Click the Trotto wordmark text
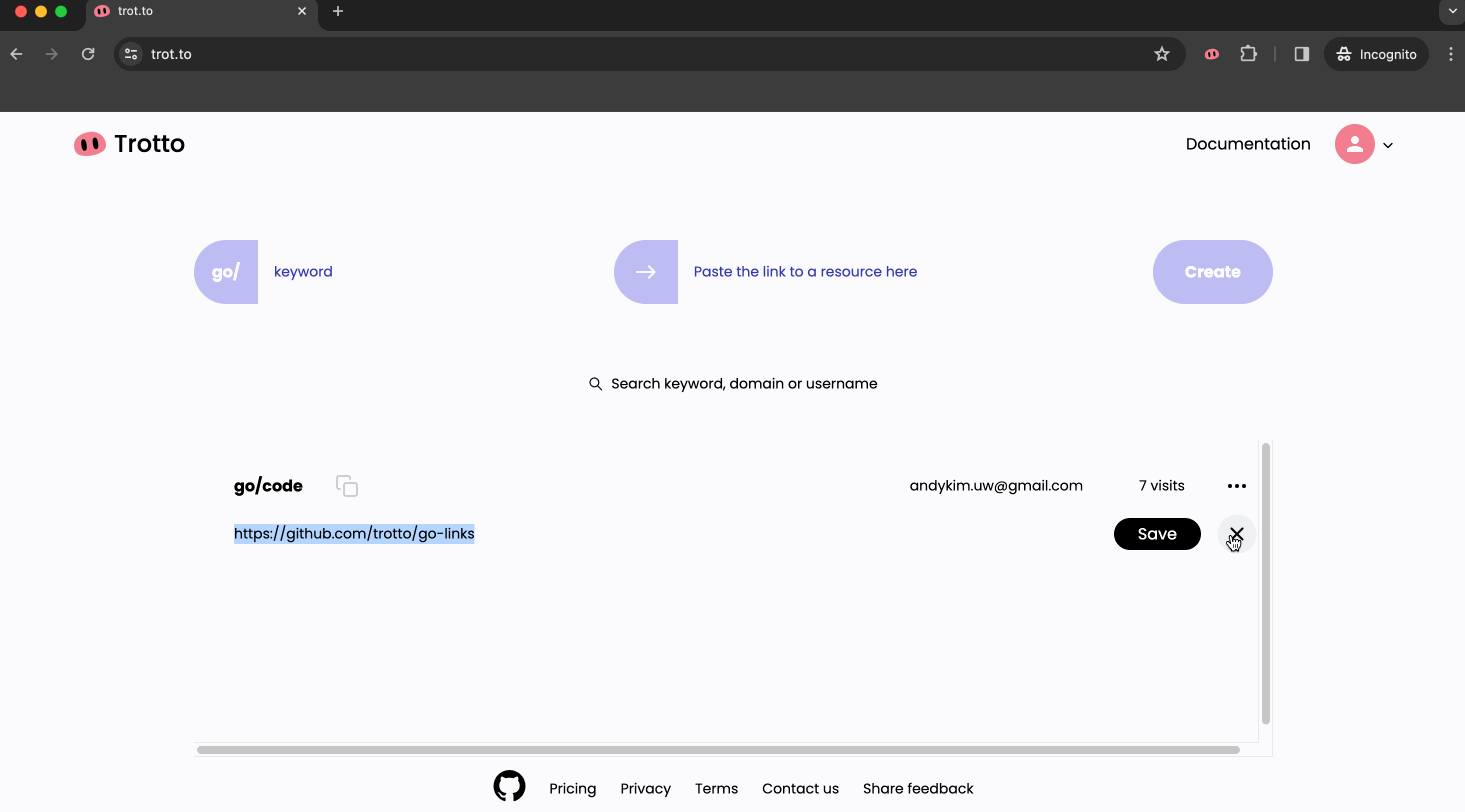1465x812 pixels. pyautogui.click(x=149, y=144)
